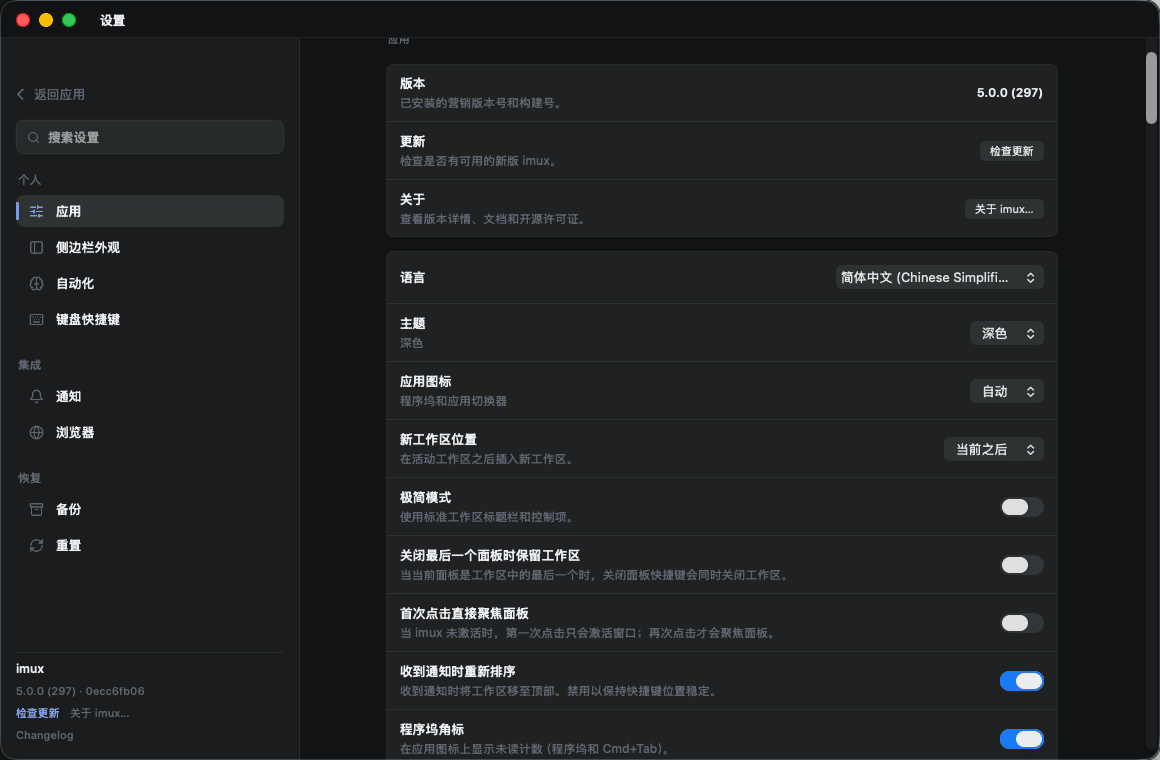Click the 关于 imux... button in 关于 row
The height and width of the screenshot is (760, 1160).
tap(1004, 209)
